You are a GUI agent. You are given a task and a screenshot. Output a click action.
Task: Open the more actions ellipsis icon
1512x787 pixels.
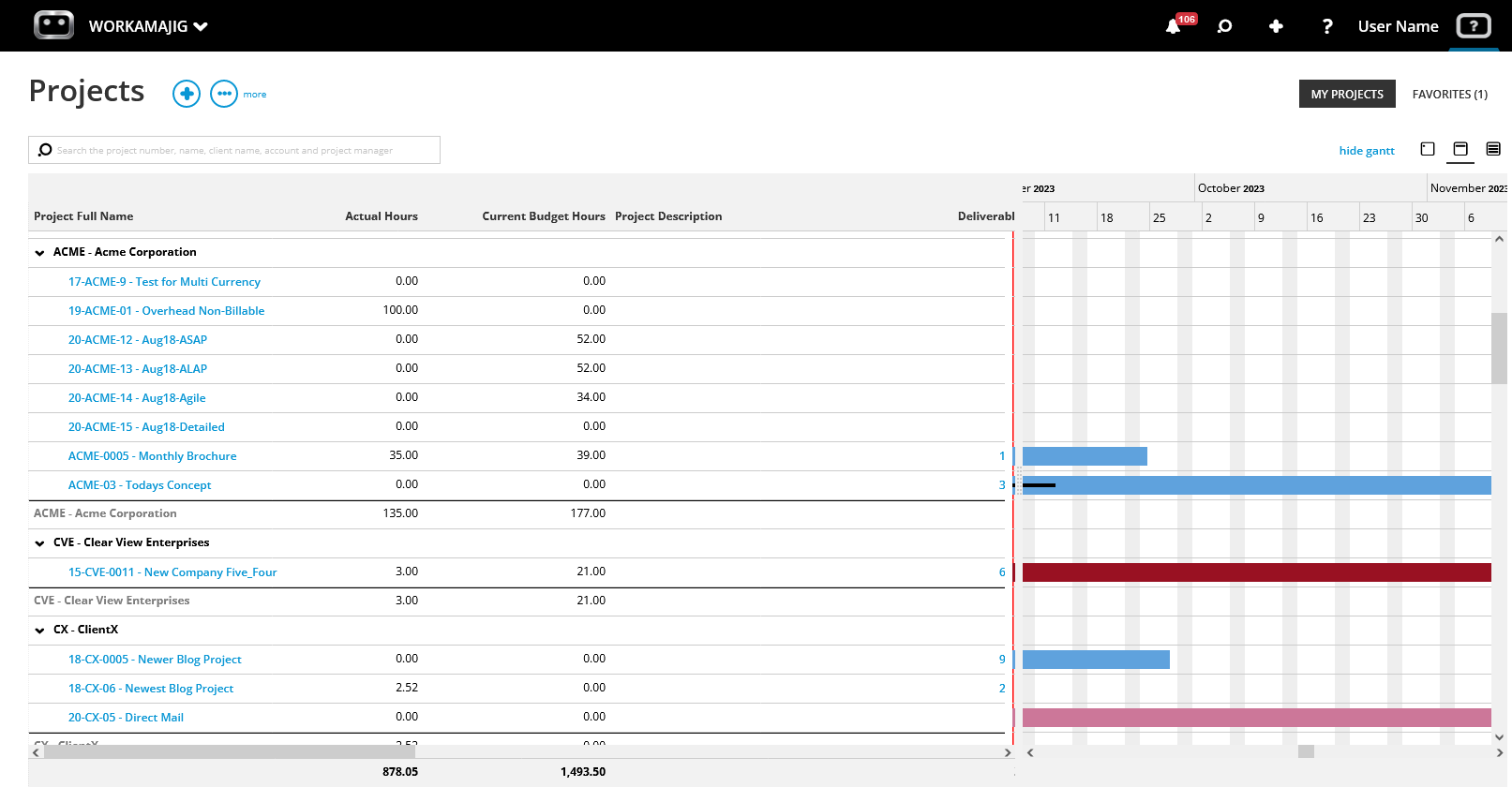[x=224, y=94]
